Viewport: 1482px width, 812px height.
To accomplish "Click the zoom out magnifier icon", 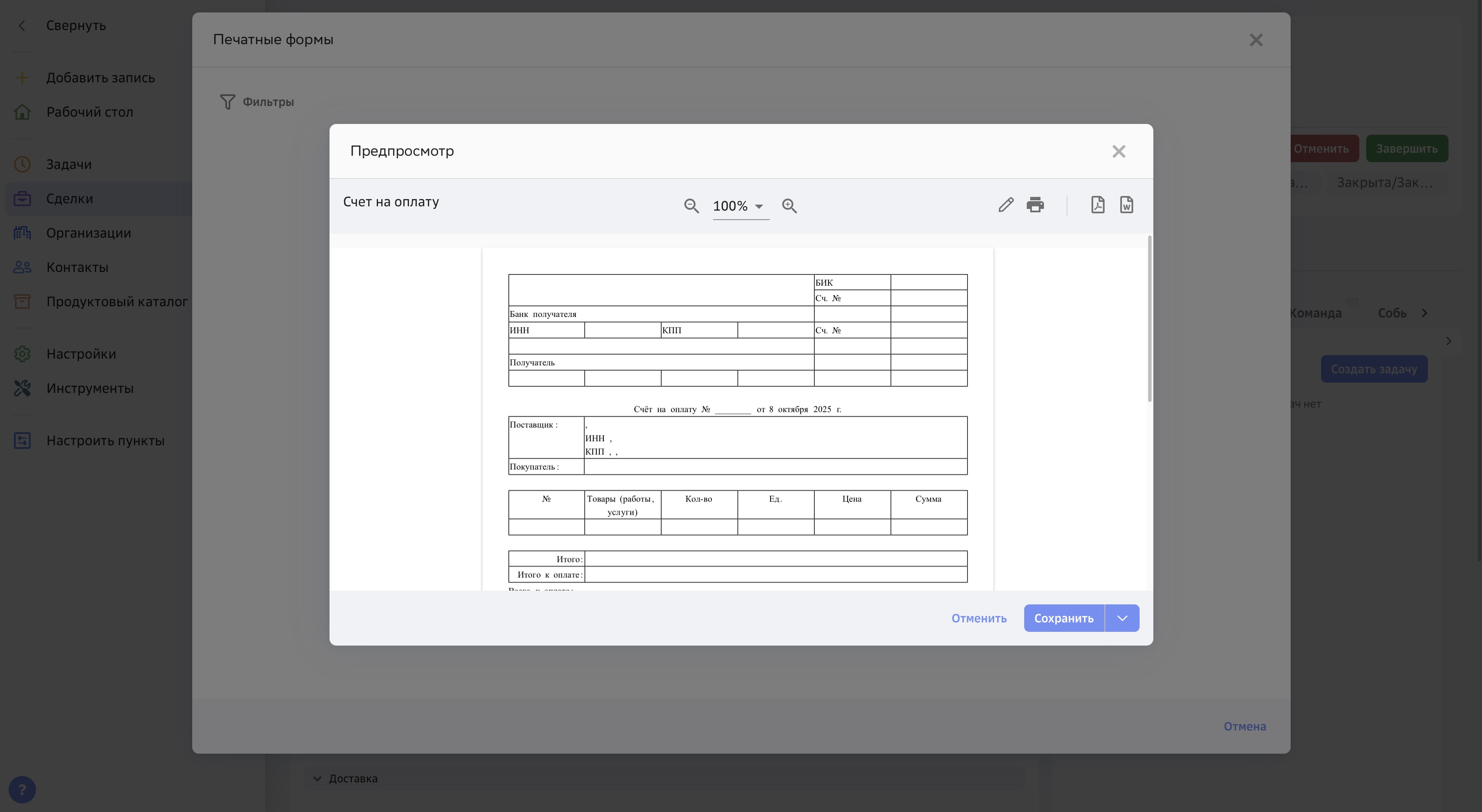I will 691,206.
